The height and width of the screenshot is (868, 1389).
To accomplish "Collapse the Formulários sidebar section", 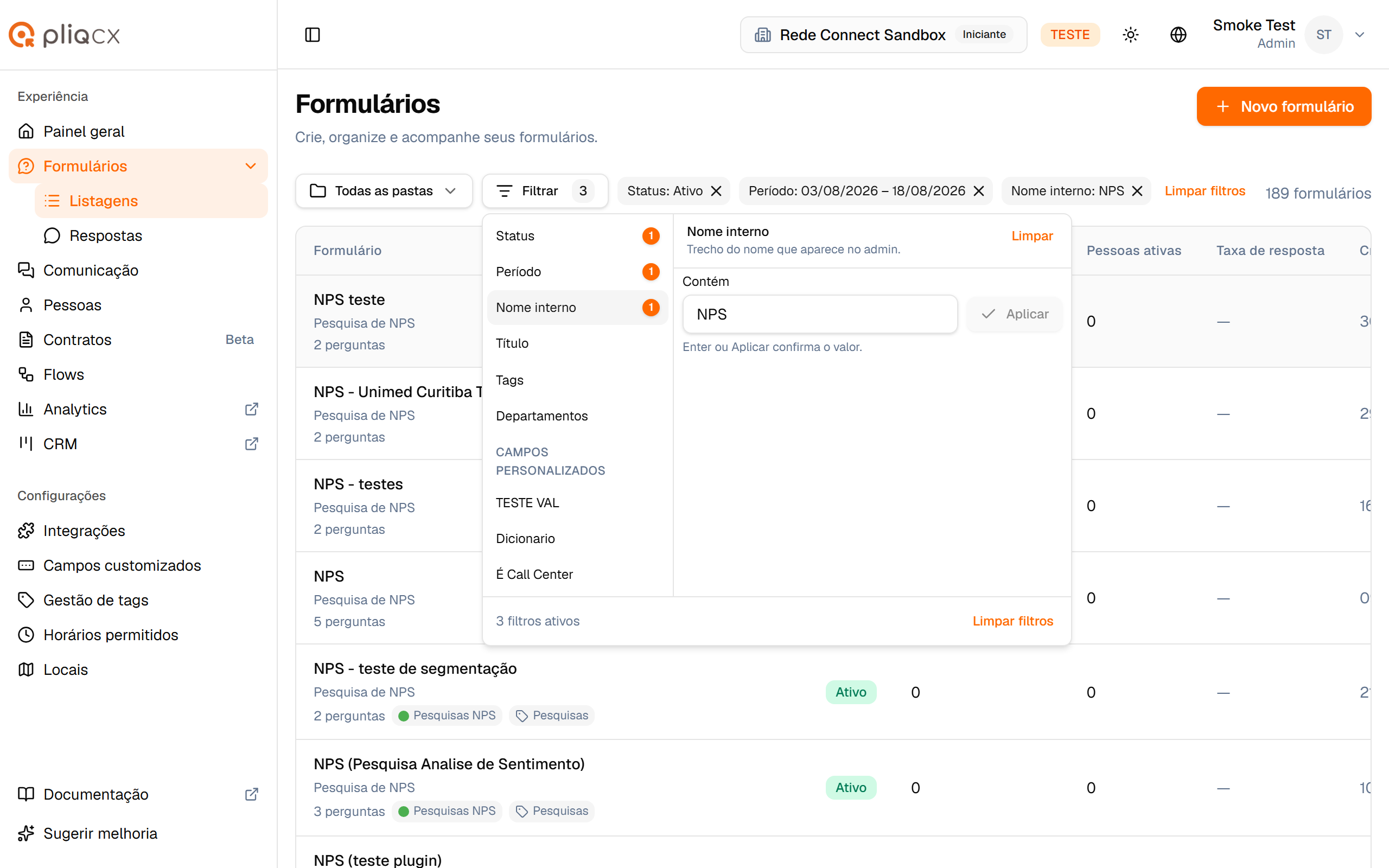I will 250,166.
